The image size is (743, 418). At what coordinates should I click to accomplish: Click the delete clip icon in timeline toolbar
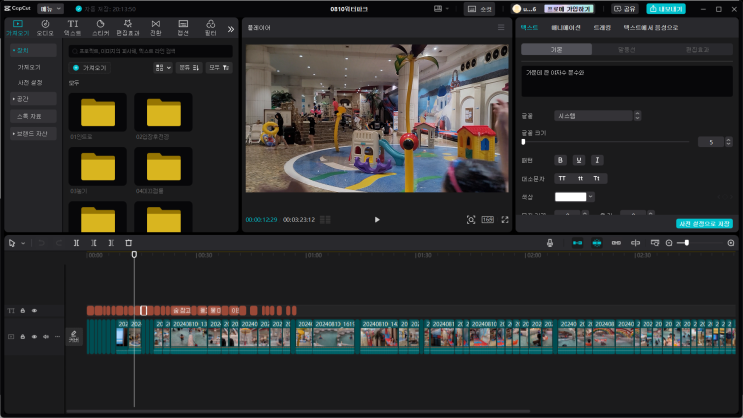coord(128,243)
